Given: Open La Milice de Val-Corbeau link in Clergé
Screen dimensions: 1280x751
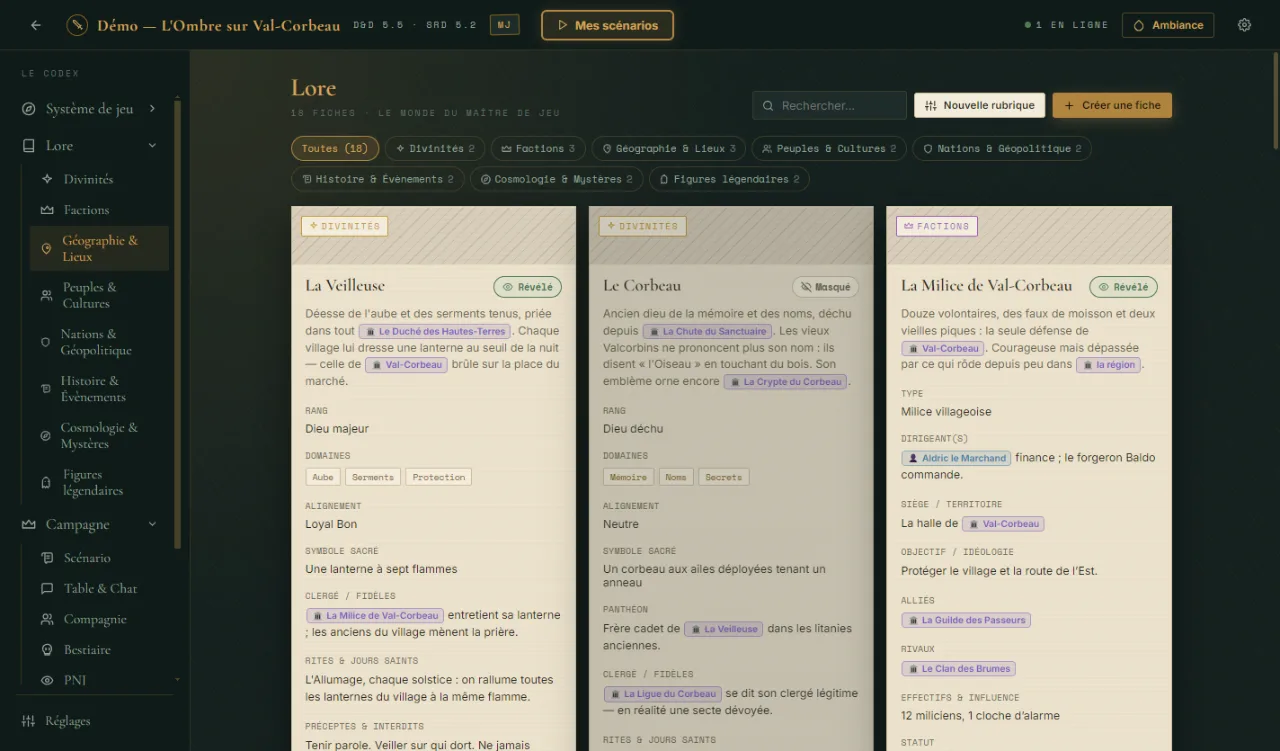Looking at the screenshot, I should pos(375,616).
